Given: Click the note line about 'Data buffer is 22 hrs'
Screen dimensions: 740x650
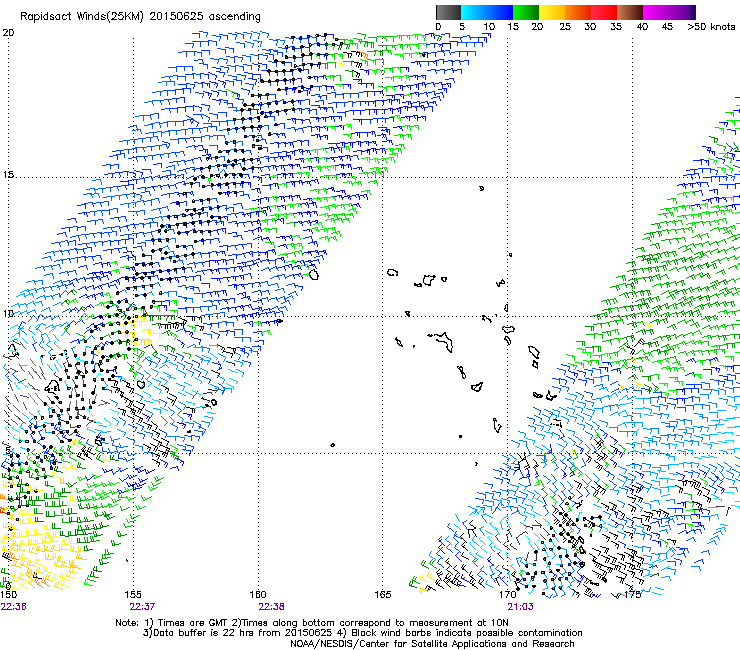Looking at the screenshot, I should [x=362, y=633].
